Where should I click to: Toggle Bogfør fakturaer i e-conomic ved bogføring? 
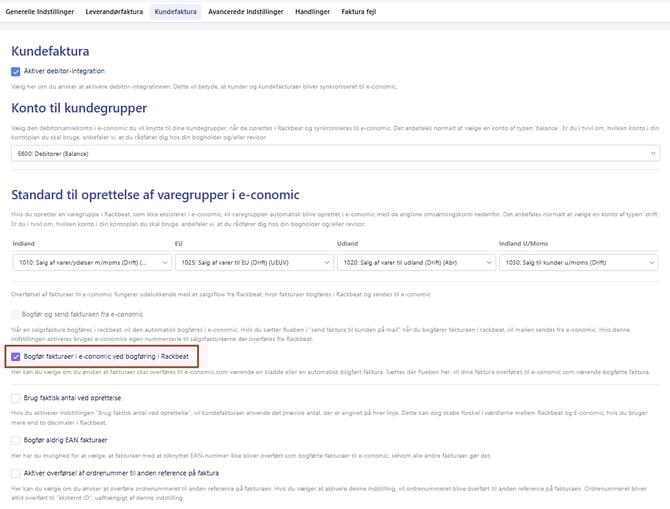[x=16, y=355]
